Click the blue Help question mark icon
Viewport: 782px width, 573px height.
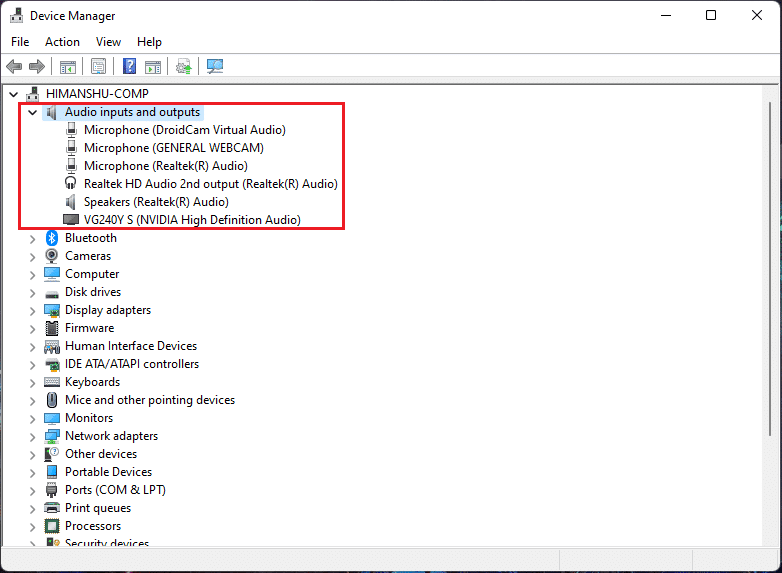(129, 66)
